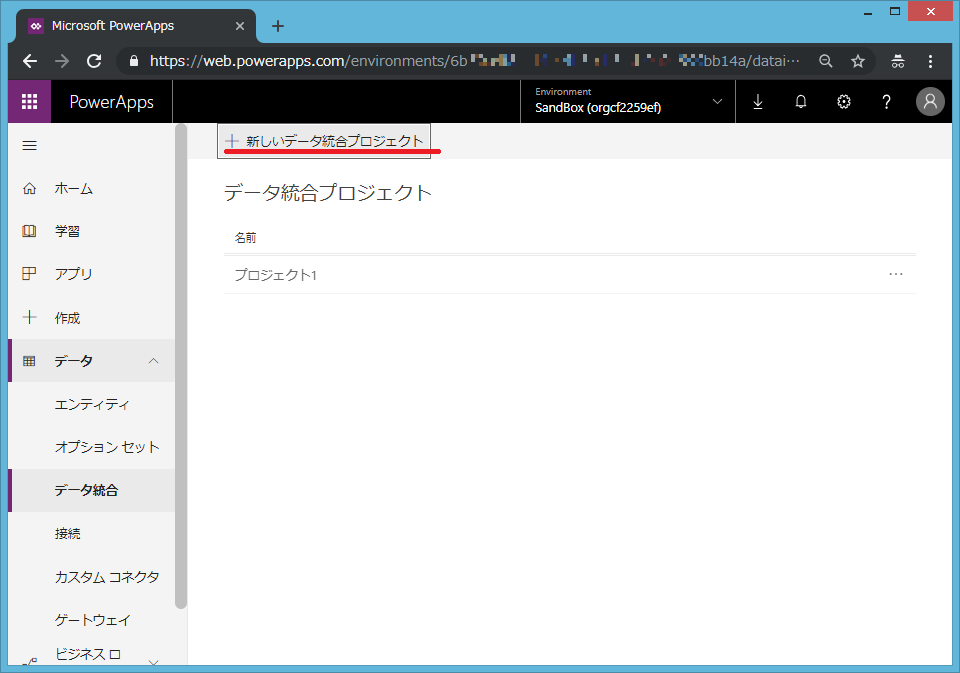
Task: Open プロジェクト1 in the list
Action: (276, 275)
